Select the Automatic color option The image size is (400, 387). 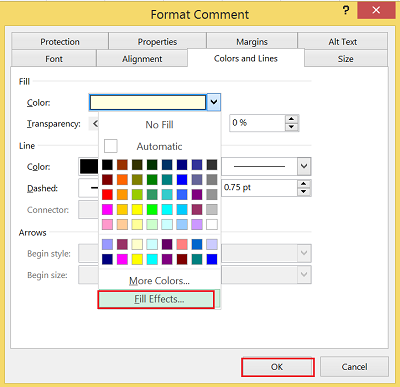[x=159, y=146]
